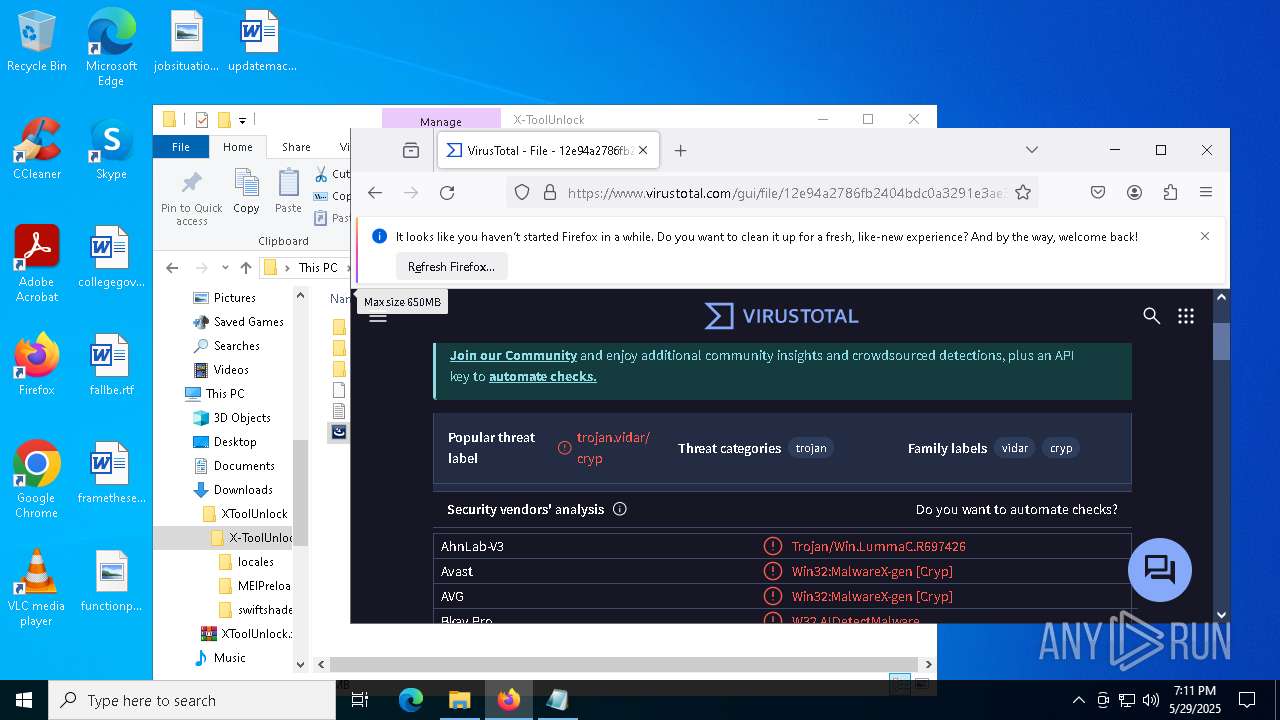Image resolution: width=1280 pixels, height=720 pixels.
Task: Open CCleaner desktop shortcut
Action: 37,149
